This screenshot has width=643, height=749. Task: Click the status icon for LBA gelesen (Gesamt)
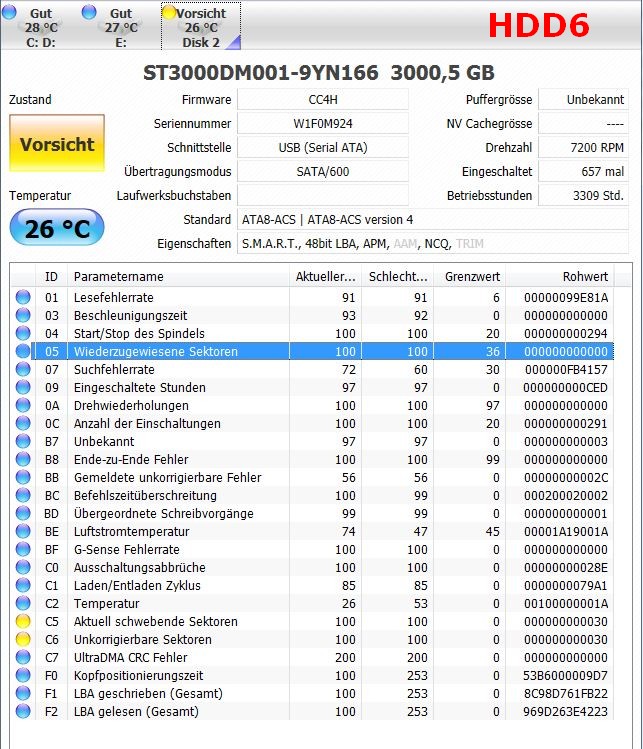[x=23, y=711]
